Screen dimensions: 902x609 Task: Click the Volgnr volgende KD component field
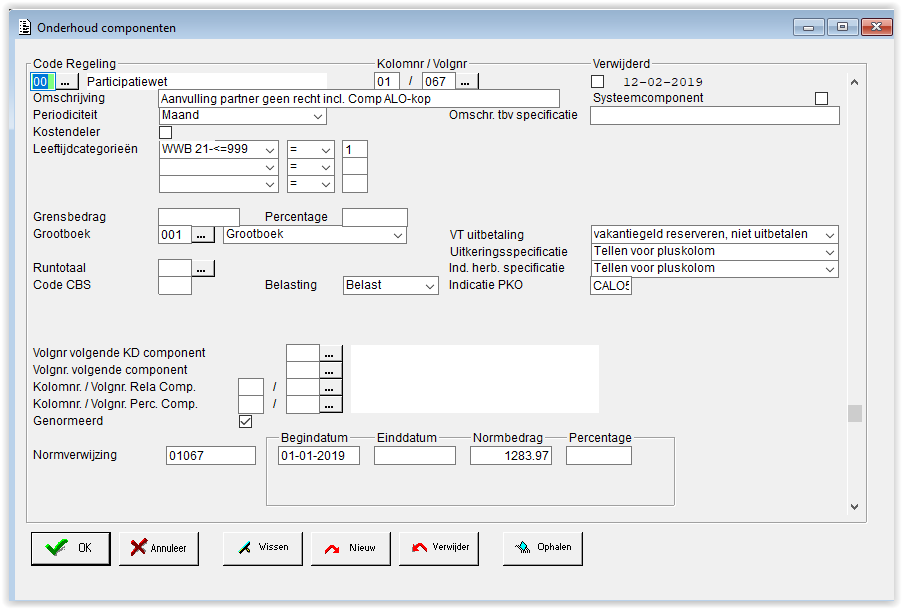(x=303, y=354)
